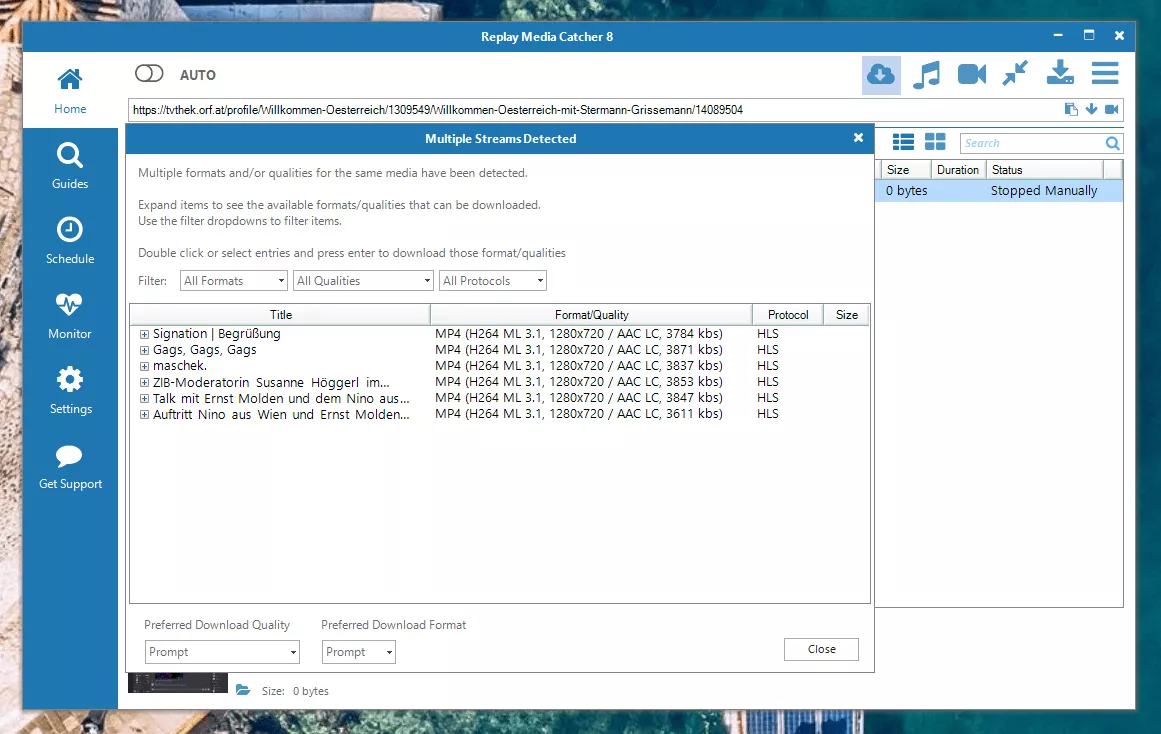Select the cloud download mode icon
This screenshot has width=1161, height=734.
881,75
